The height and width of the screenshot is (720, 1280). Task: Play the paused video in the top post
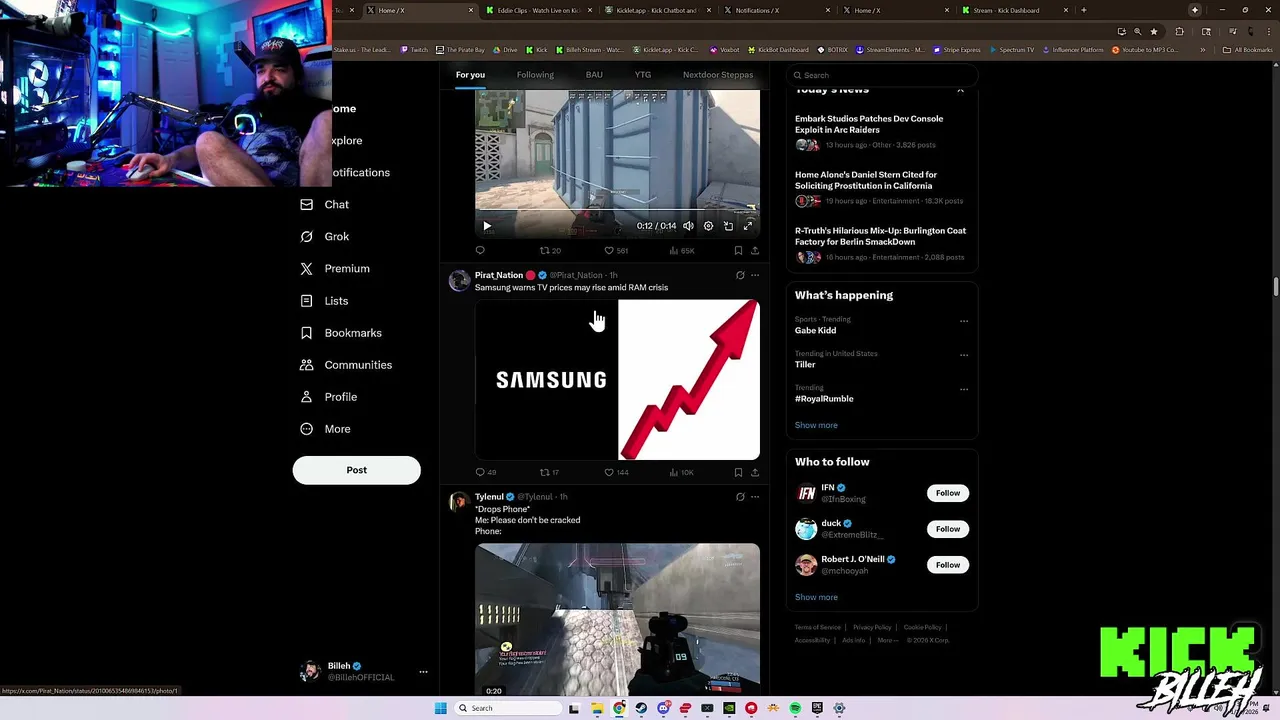click(487, 226)
